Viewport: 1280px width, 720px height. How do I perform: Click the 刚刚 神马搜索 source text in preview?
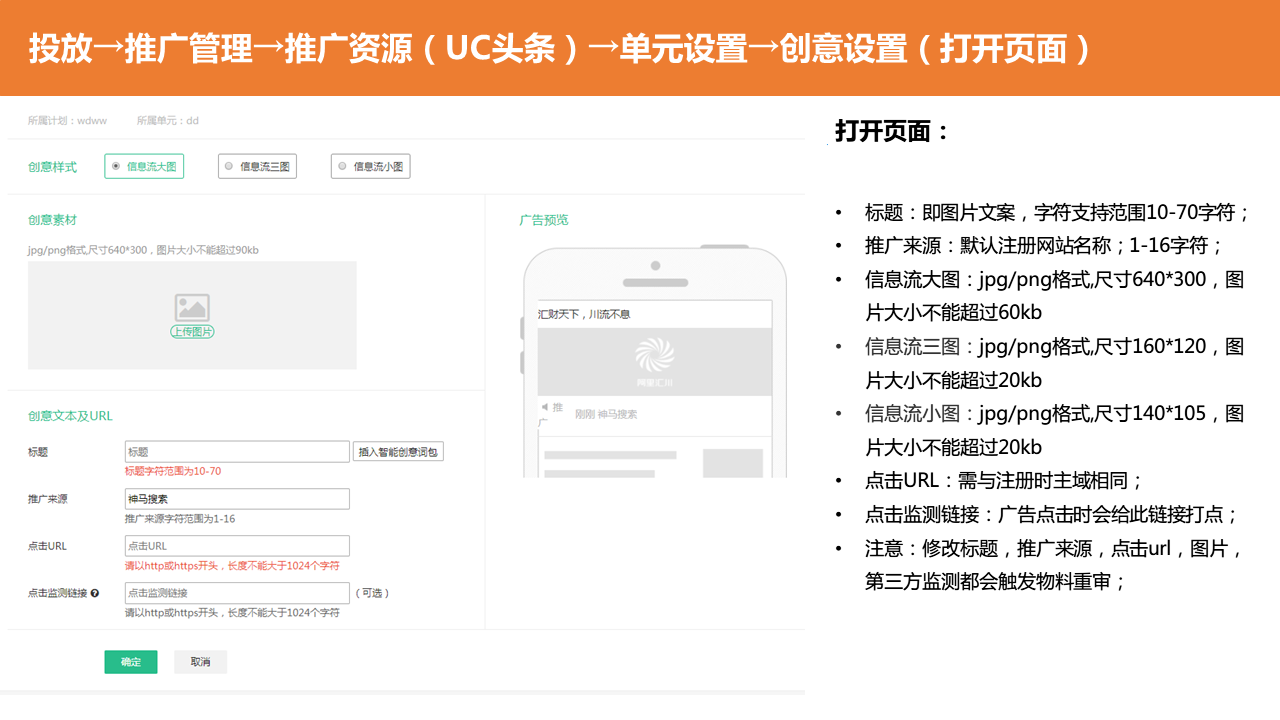click(606, 414)
